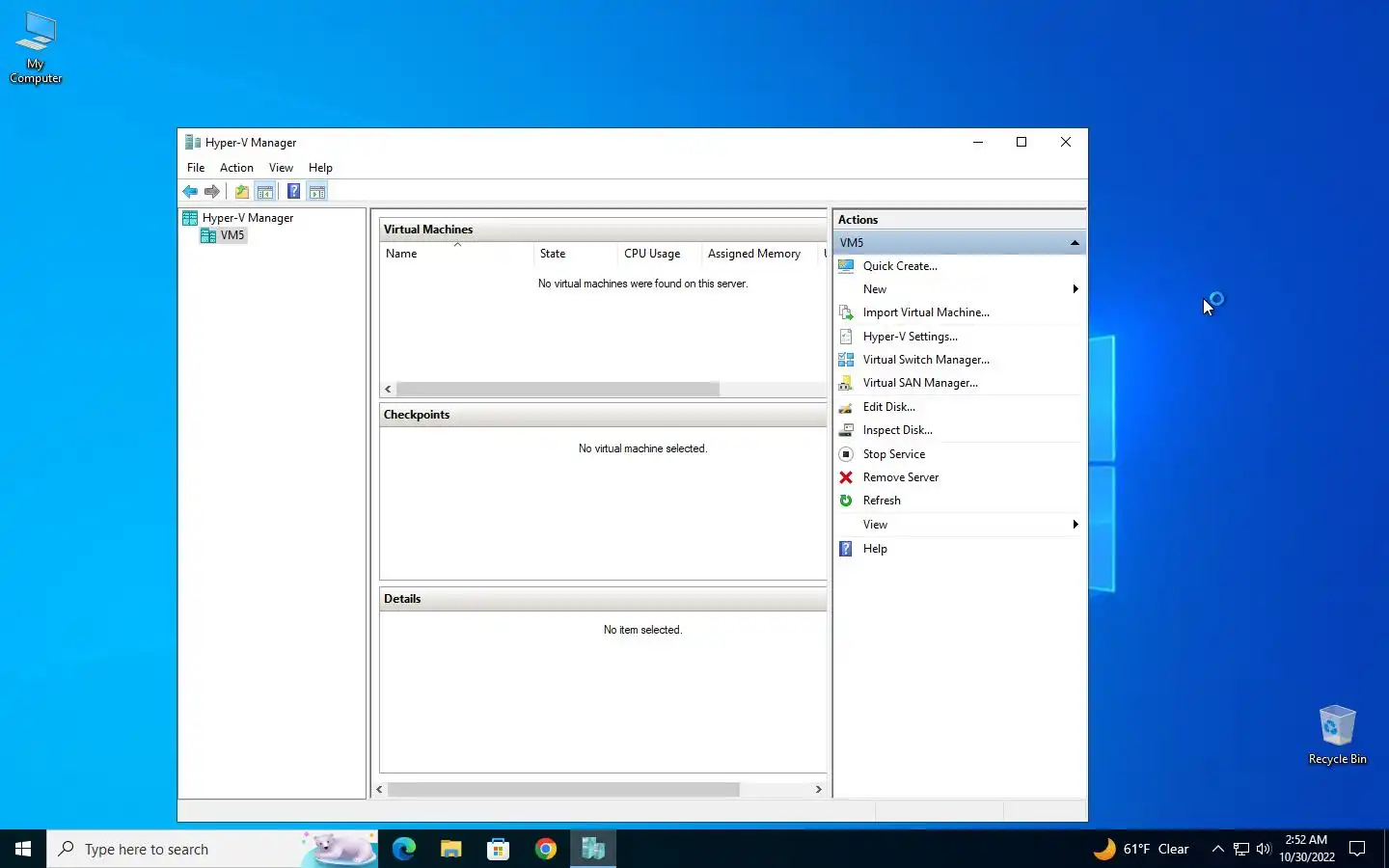Expand the New submenu arrow
The height and width of the screenshot is (868, 1389).
[1076, 289]
